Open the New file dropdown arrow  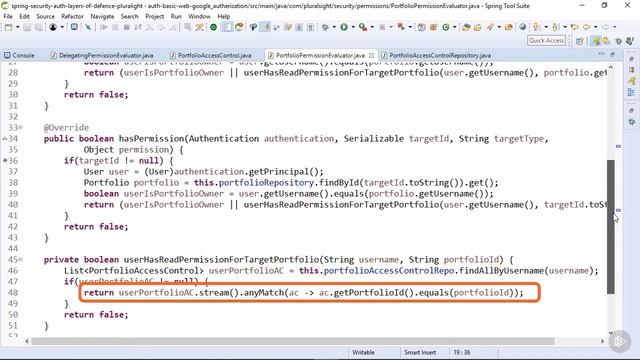[18, 27]
